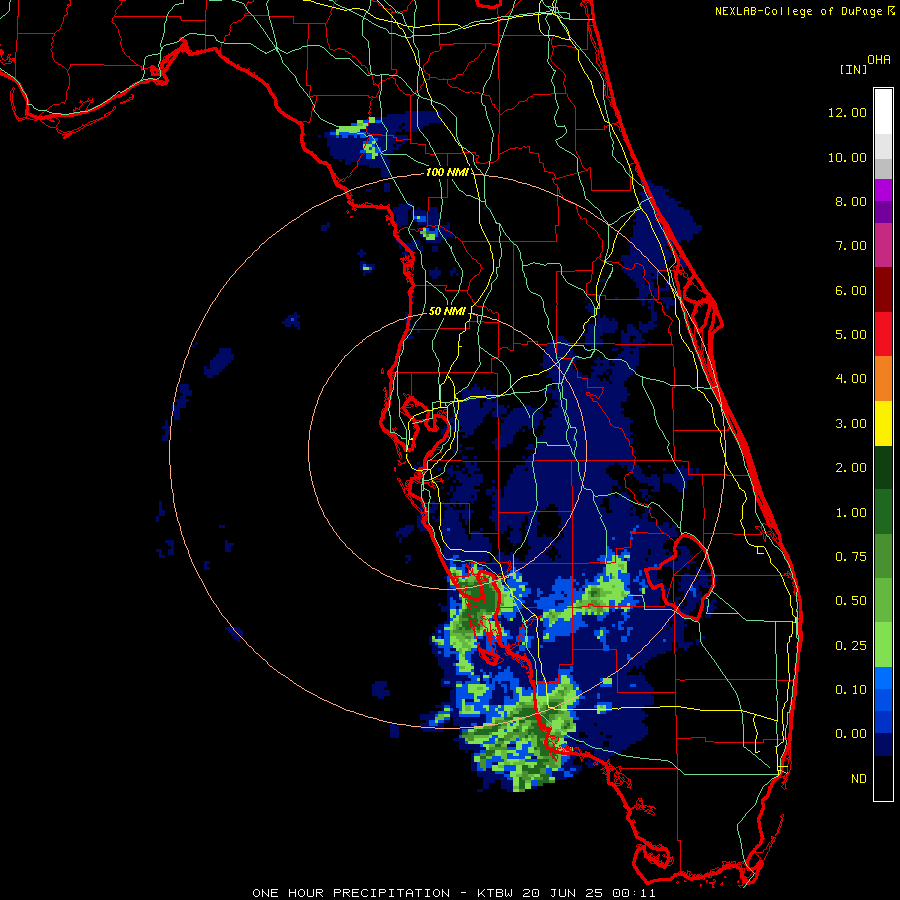Select the 3.00 legend value
This screenshot has height=900, width=900.
(851, 424)
